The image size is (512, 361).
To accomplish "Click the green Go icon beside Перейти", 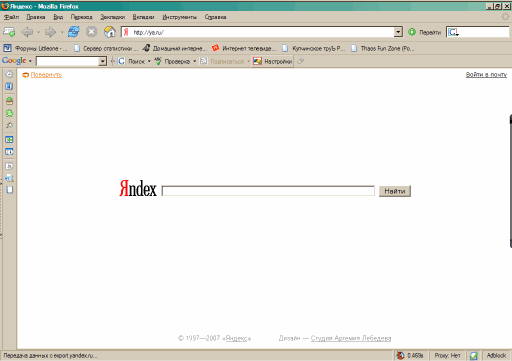I will [x=412, y=32].
